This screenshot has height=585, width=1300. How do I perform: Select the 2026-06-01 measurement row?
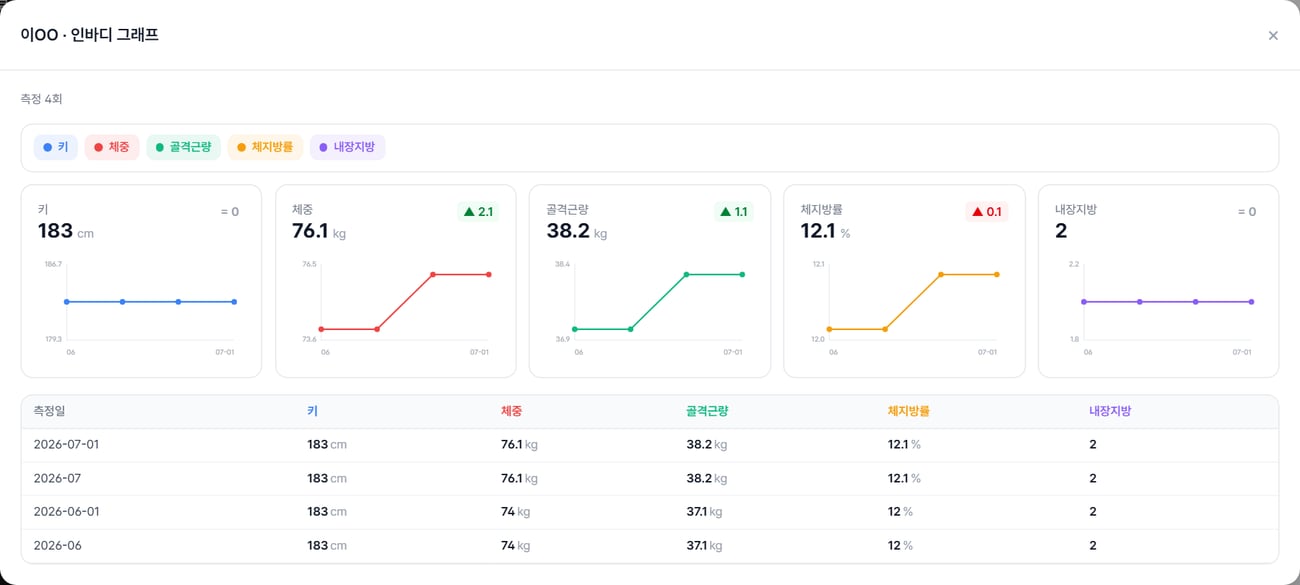click(650, 512)
